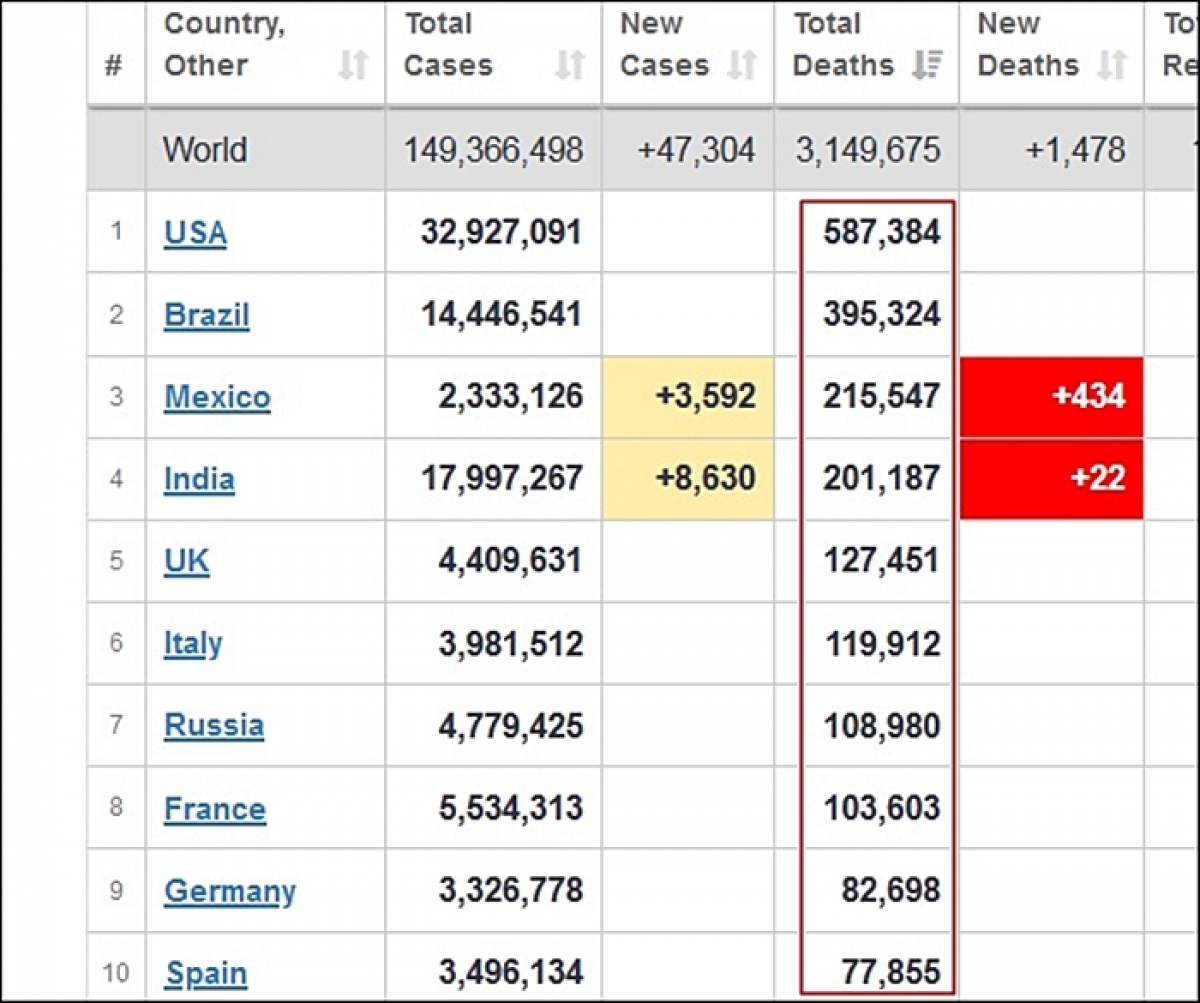This screenshot has height=1003, width=1200.
Task: Toggle Total Deaths descending sort icon
Action: tap(927, 66)
